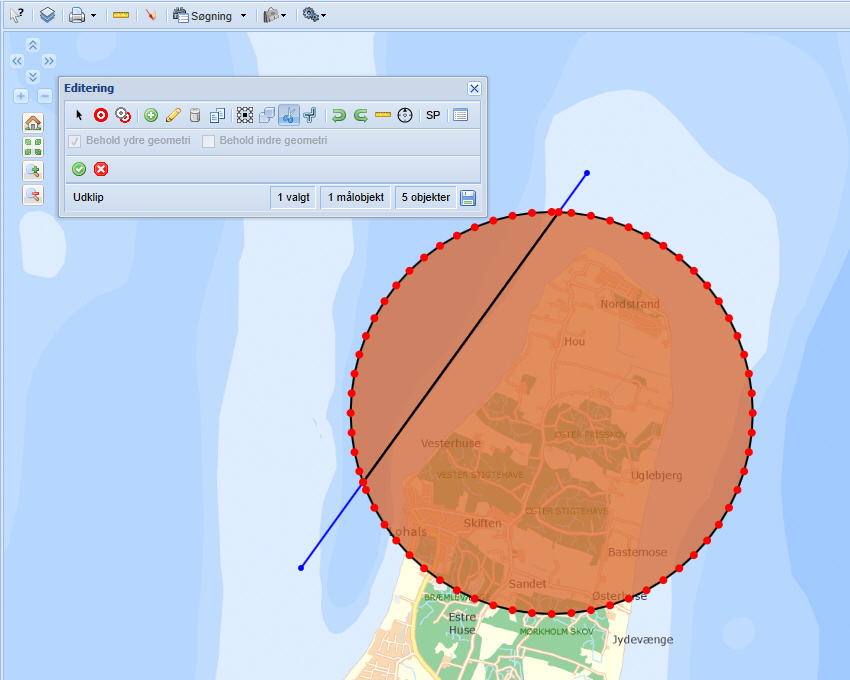Select the help pointer tool in top toolbar

pyautogui.click(x=17, y=15)
